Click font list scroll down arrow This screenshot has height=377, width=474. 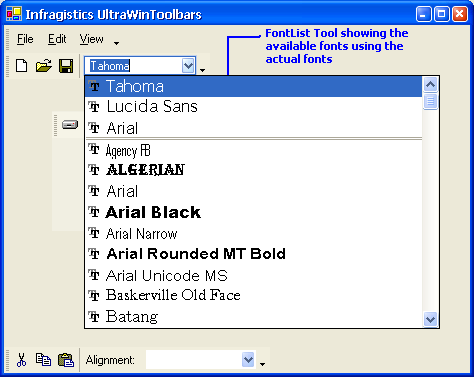coord(430,319)
